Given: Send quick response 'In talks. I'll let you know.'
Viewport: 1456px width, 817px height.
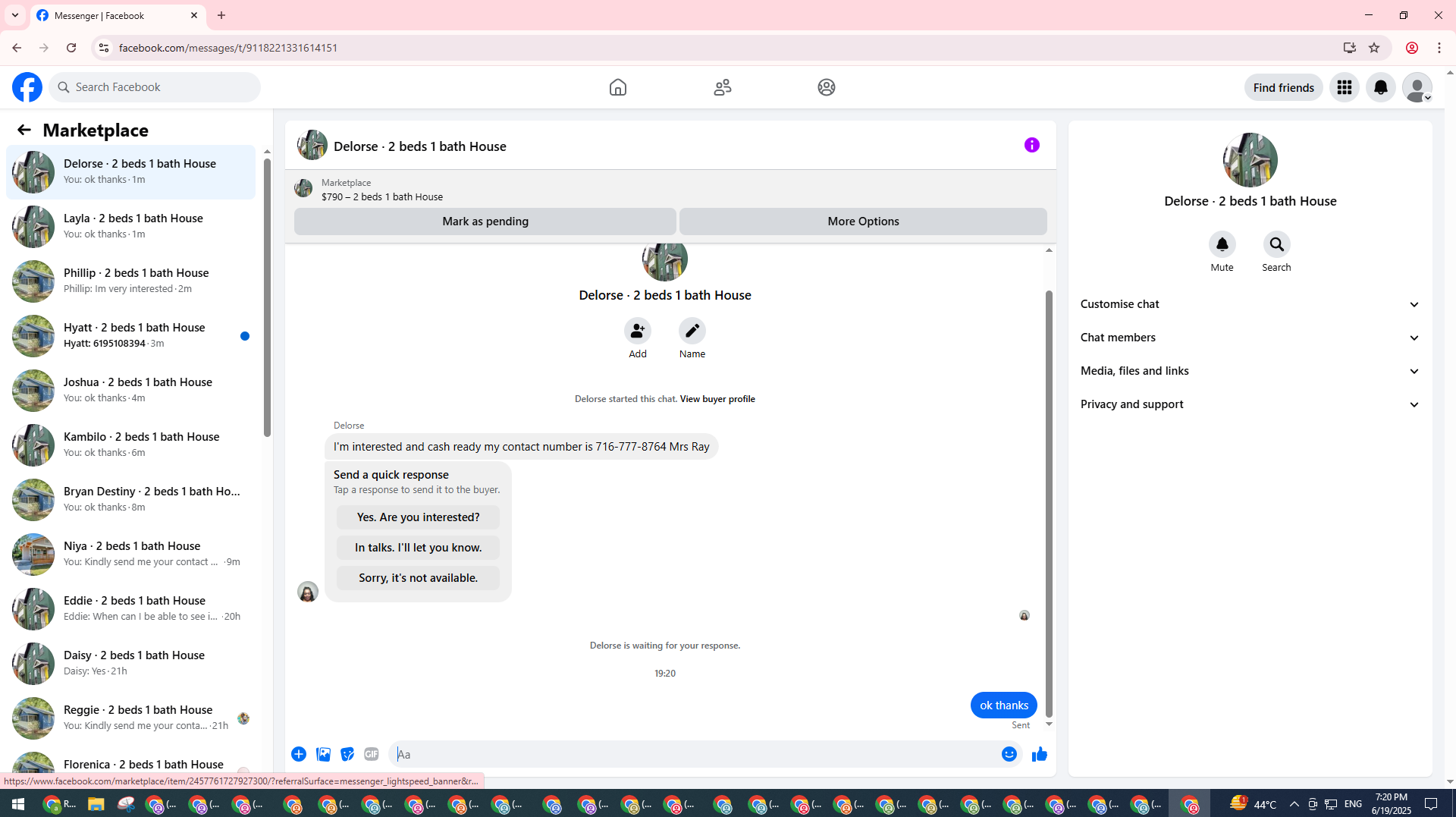Looking at the screenshot, I should [x=418, y=548].
